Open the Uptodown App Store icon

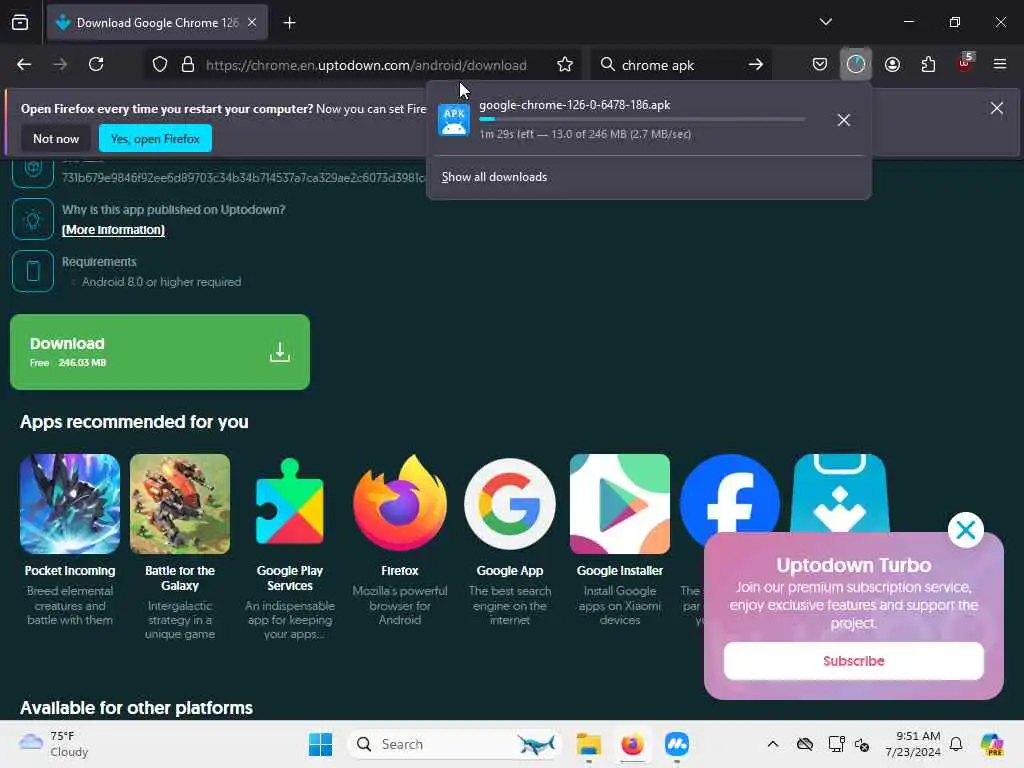point(840,494)
